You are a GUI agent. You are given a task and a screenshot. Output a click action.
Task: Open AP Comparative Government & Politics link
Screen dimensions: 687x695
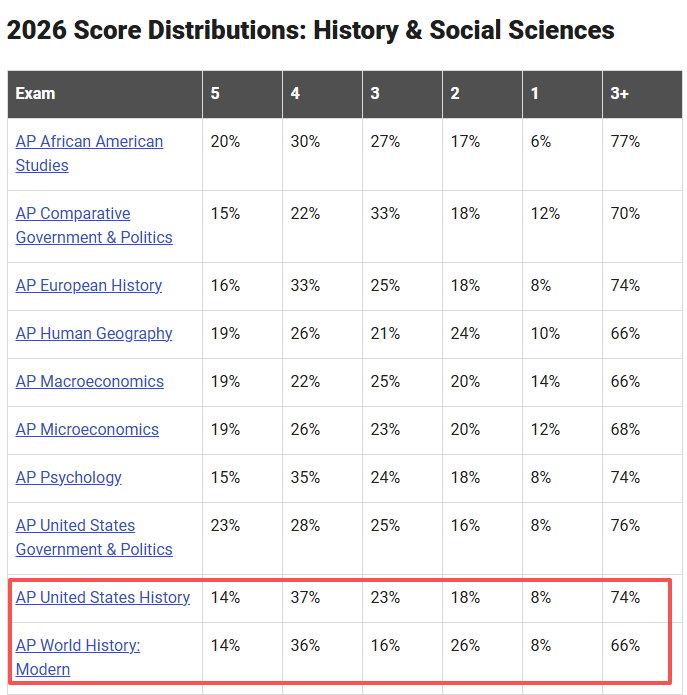94,225
